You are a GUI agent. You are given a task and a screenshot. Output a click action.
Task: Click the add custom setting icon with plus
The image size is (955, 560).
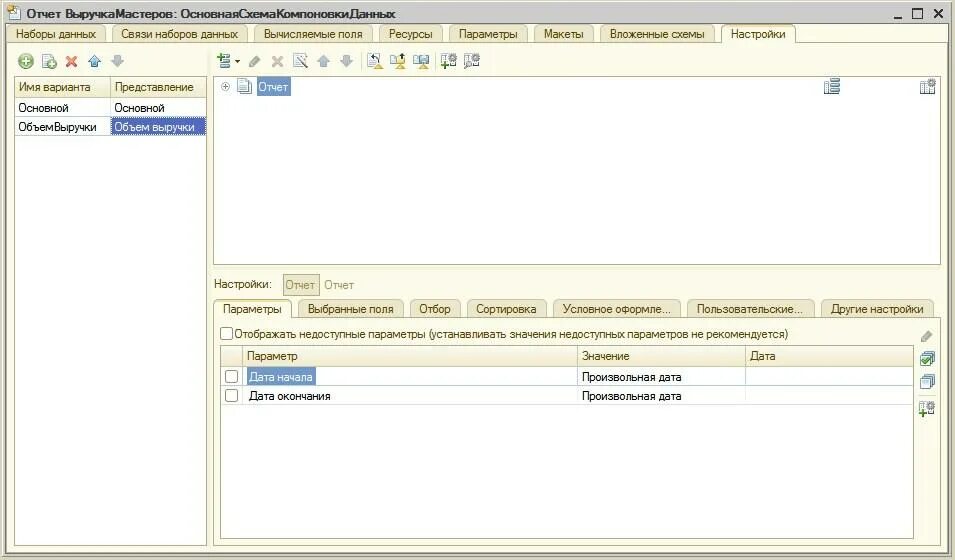[448, 61]
